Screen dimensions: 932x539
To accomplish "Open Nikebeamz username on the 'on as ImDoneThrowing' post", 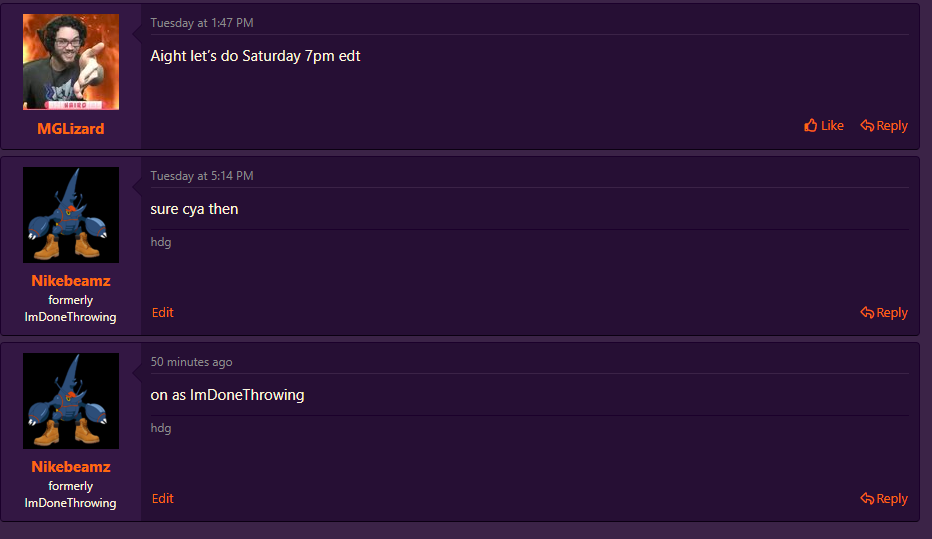I will coord(71,467).
